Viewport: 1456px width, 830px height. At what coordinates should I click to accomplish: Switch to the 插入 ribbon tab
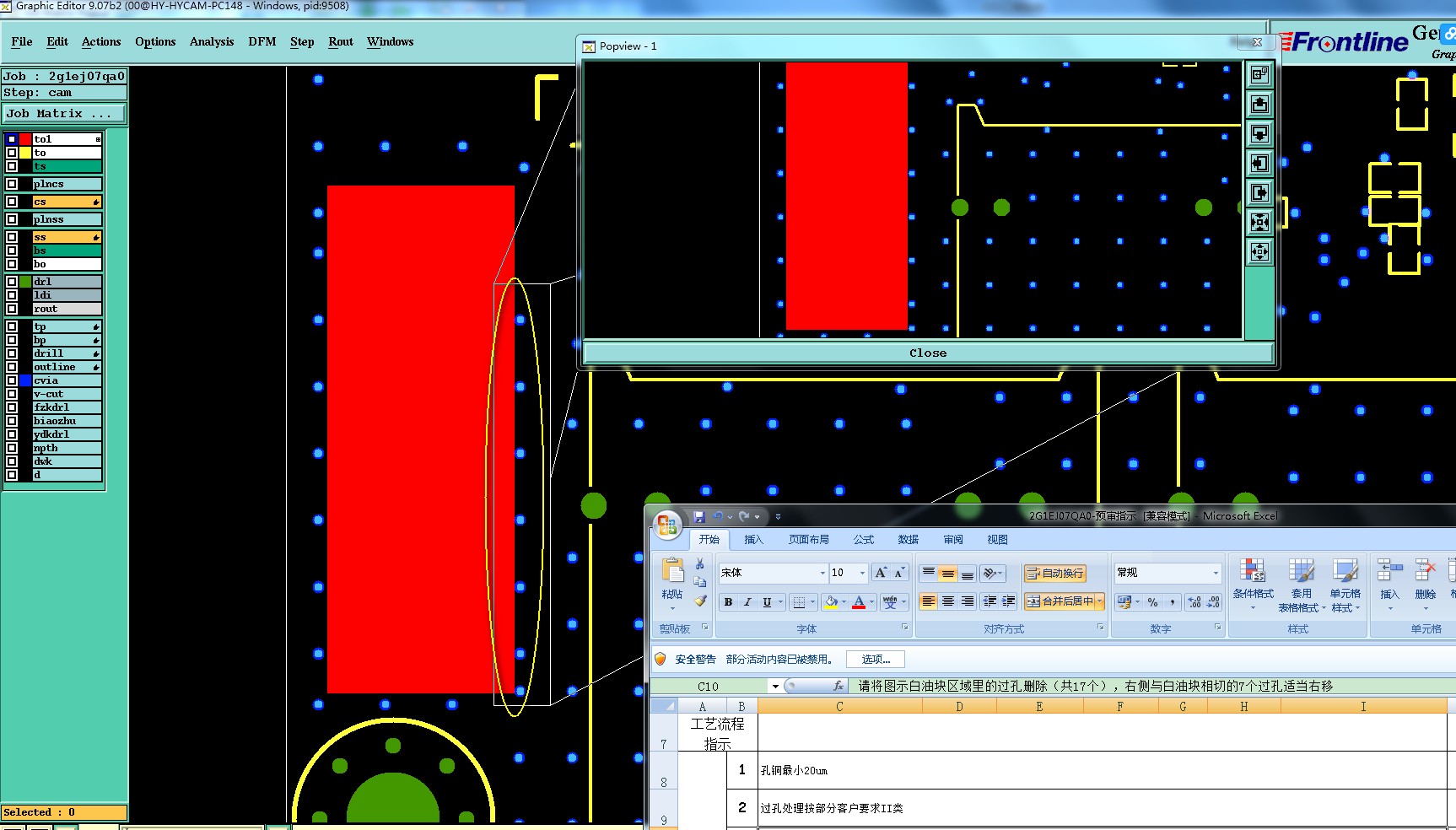(753, 540)
